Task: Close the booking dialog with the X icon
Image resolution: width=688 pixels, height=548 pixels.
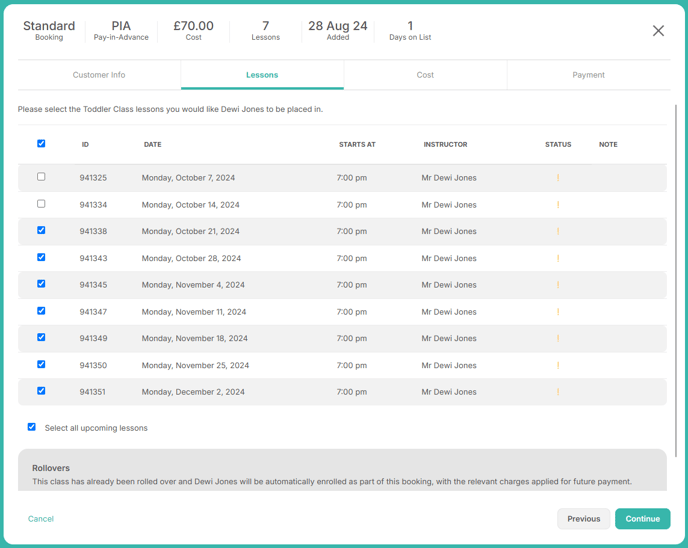Action: [658, 31]
